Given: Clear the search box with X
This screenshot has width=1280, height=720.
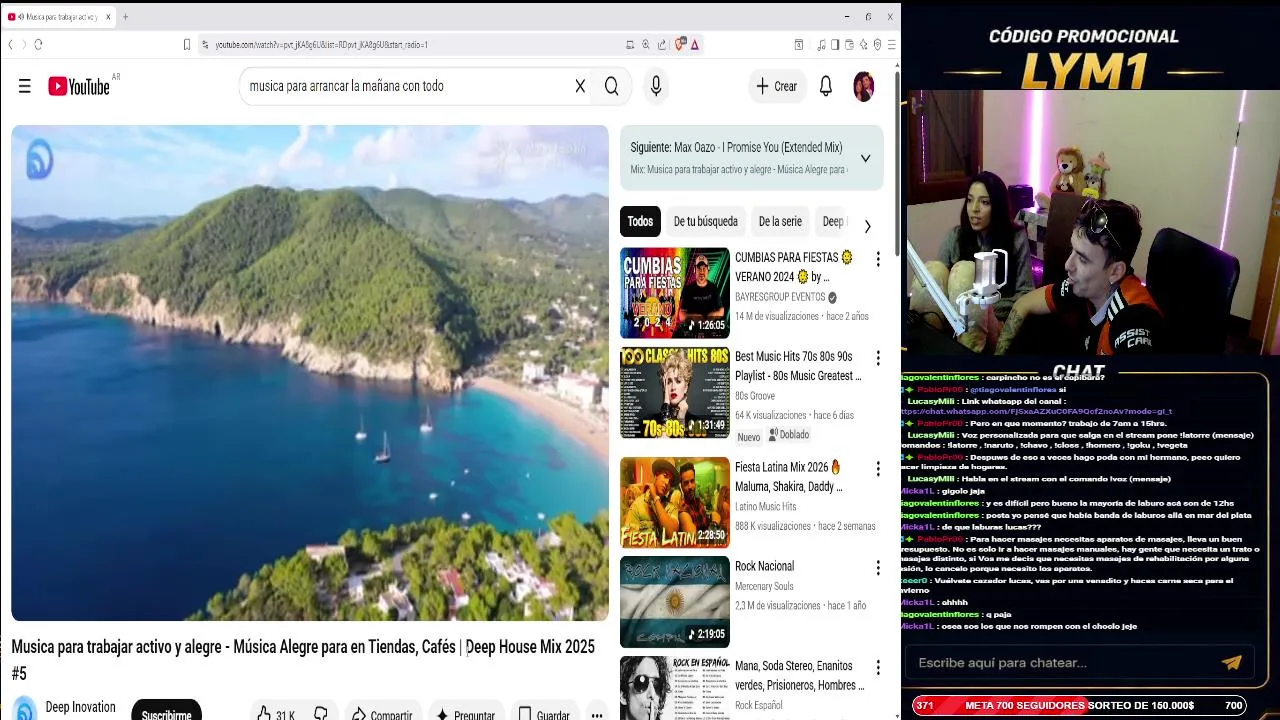Looking at the screenshot, I should point(580,86).
